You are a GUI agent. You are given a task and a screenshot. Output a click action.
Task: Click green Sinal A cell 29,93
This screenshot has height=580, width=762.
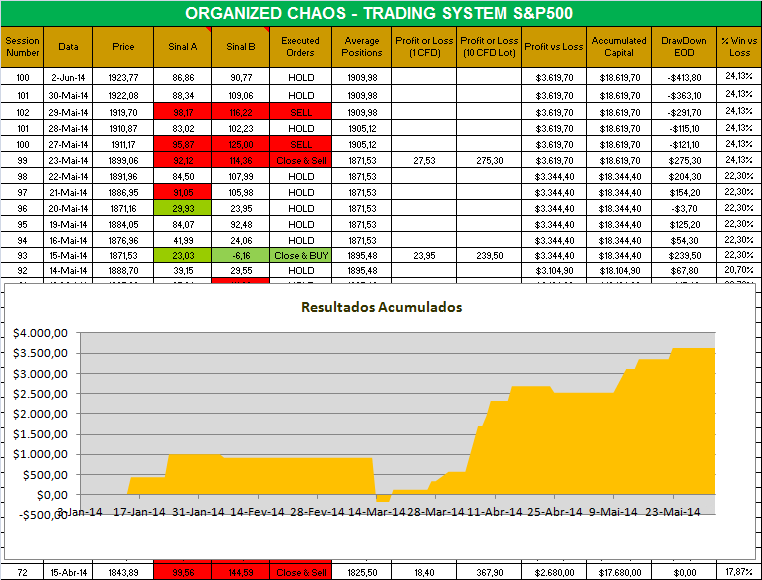pyautogui.click(x=183, y=209)
